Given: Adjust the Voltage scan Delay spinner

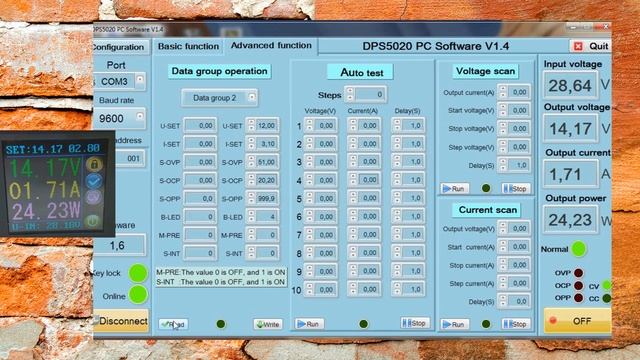Looking at the screenshot, I should 503,165.
